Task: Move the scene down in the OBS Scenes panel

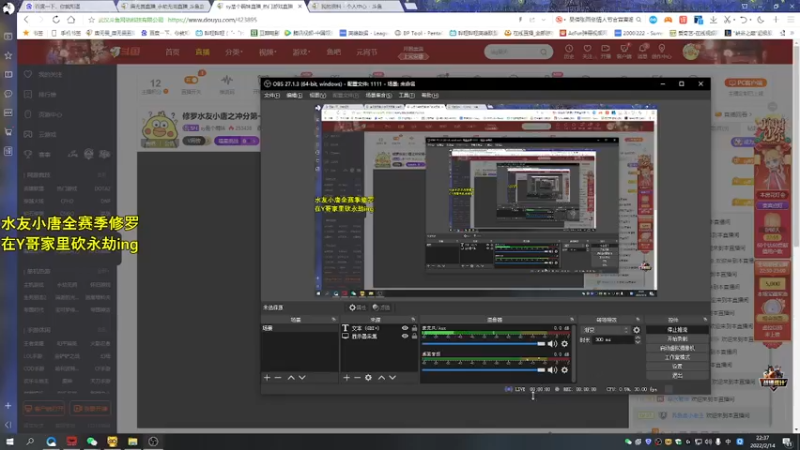Action: point(302,378)
